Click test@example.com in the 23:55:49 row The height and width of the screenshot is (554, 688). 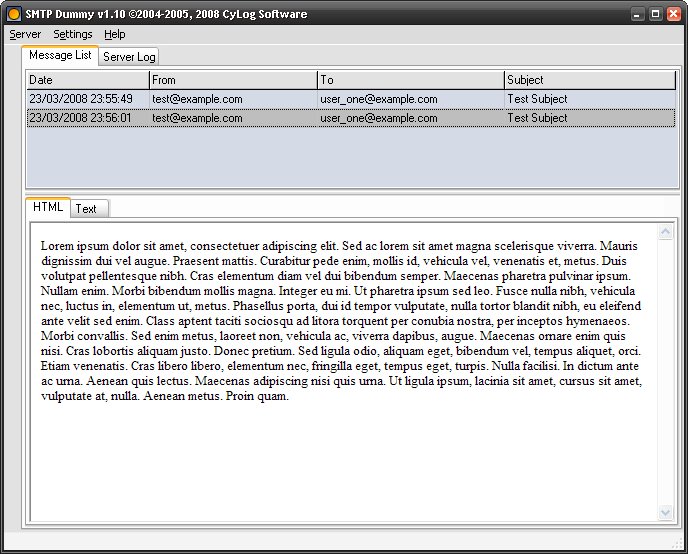197,99
